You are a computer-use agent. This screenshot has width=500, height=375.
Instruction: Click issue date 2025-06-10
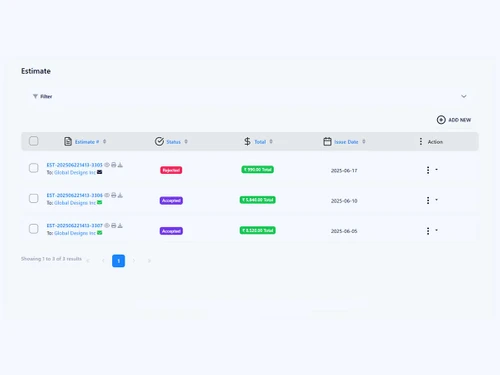[344, 201]
